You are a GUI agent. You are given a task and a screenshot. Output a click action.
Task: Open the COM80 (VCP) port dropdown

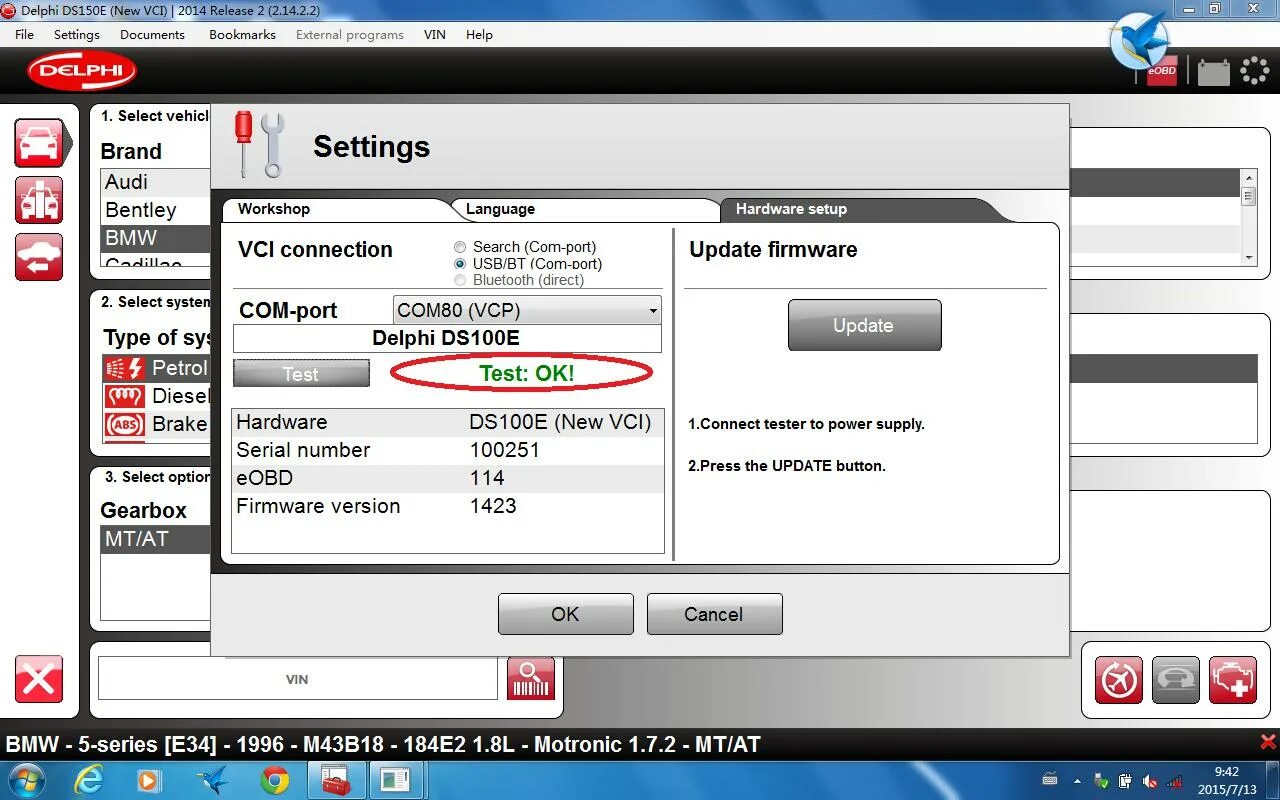point(527,310)
